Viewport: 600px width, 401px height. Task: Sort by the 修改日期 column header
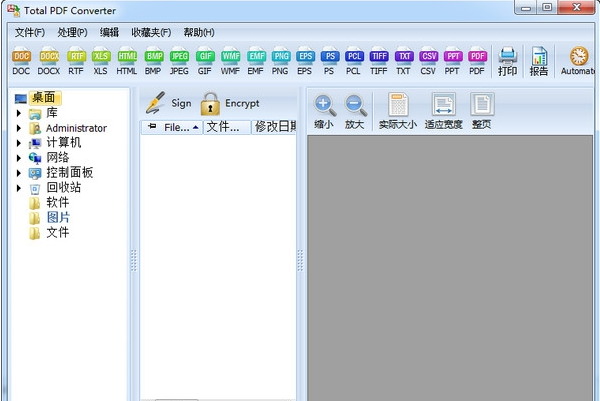pyautogui.click(x=275, y=127)
